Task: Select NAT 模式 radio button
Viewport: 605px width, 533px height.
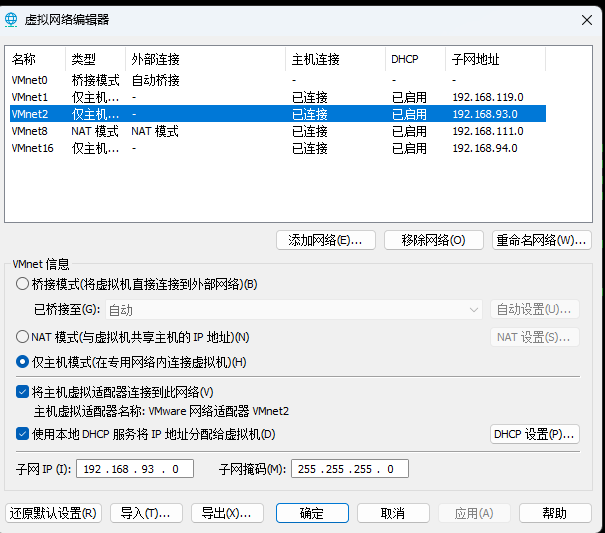Action: coord(23,337)
